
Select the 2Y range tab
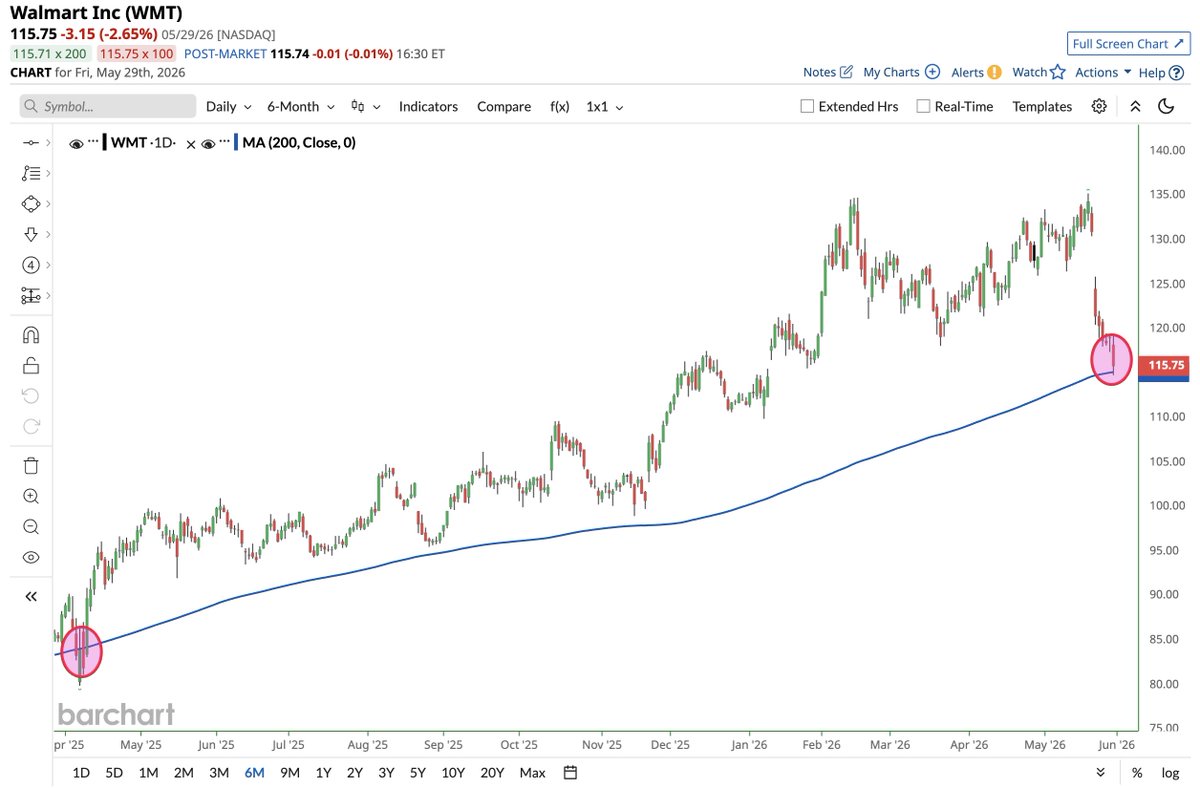(x=355, y=772)
